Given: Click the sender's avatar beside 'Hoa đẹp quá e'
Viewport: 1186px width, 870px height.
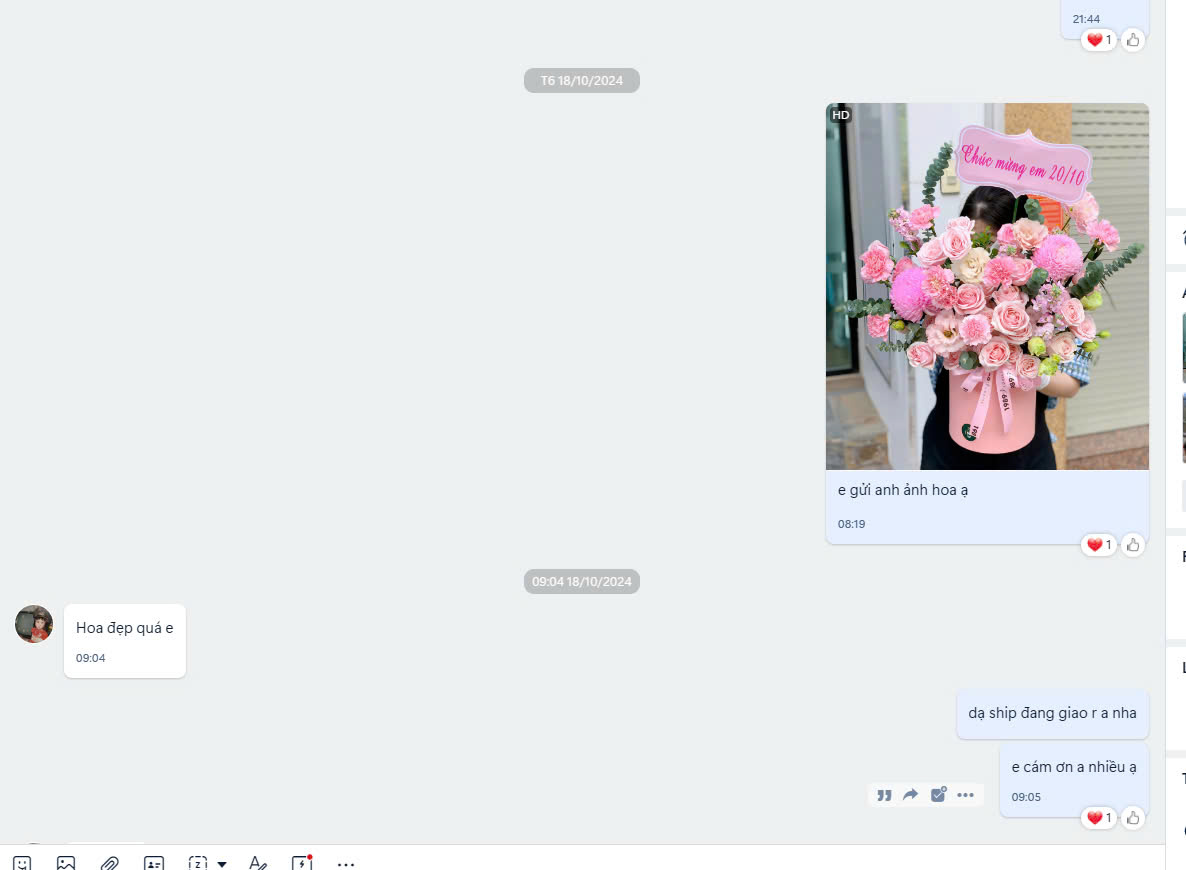Looking at the screenshot, I should (34, 624).
